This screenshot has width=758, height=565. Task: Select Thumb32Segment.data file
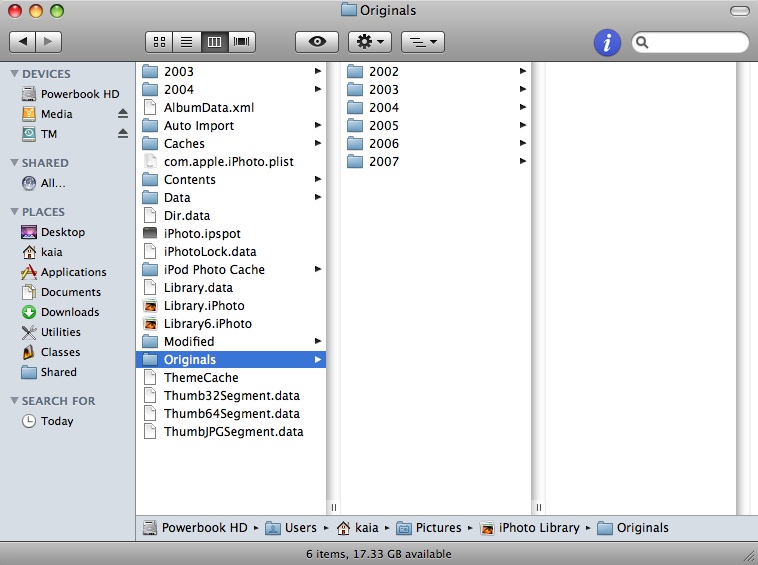[231, 395]
